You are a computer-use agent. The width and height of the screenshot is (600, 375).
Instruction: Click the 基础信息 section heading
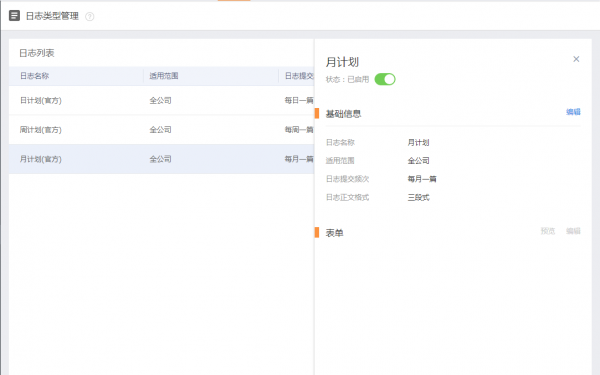(x=343, y=114)
